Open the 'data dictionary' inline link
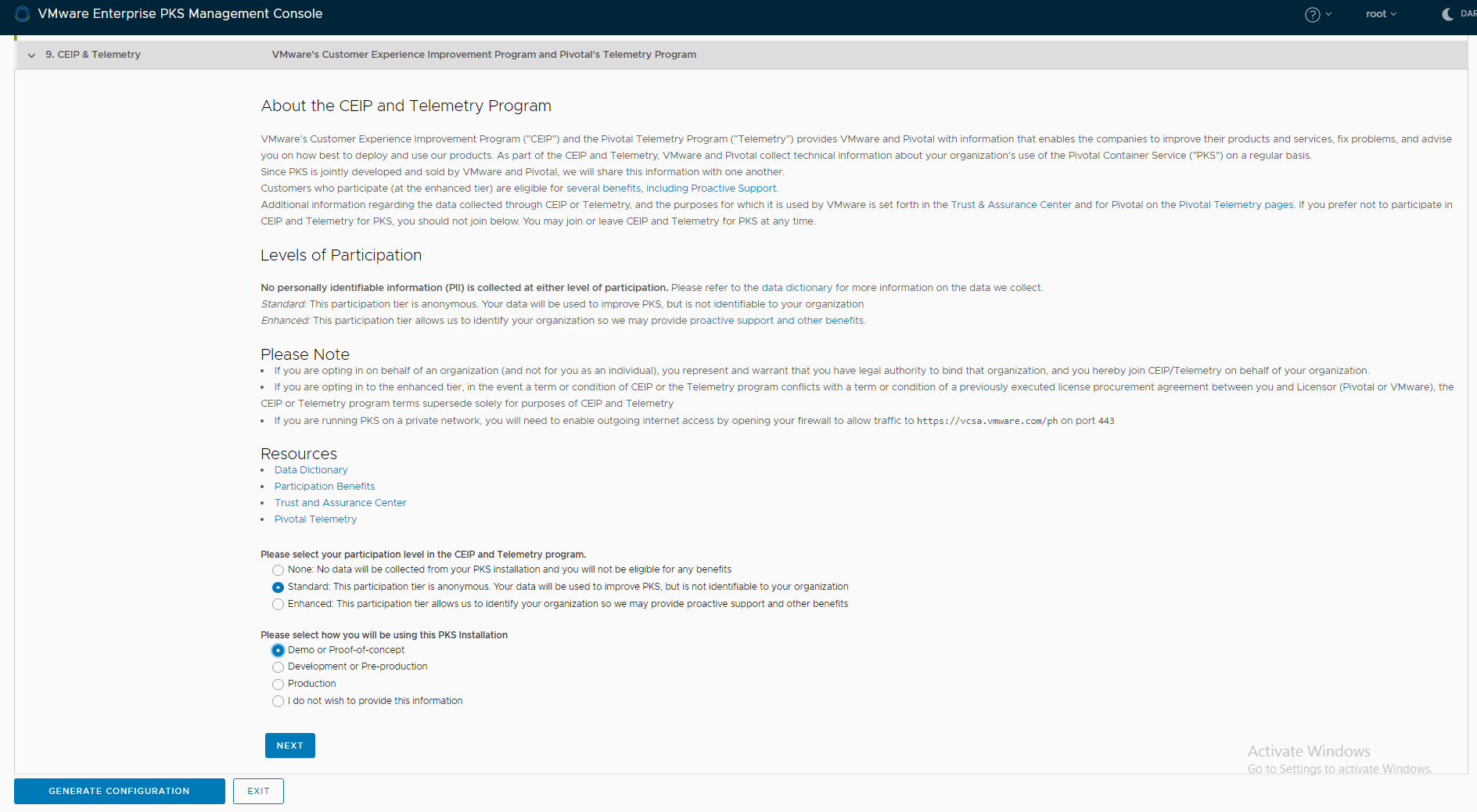Screen dimensions: 1477x812 pyautogui.click(x=796, y=288)
